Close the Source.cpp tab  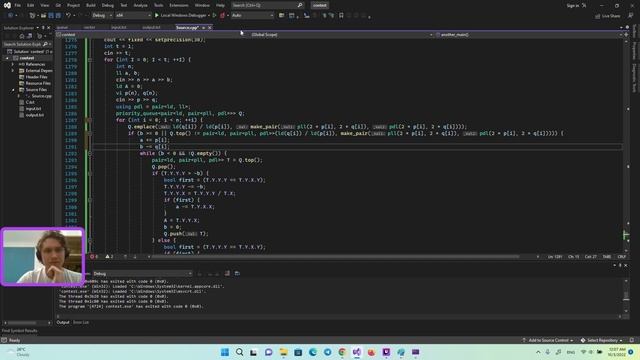pyautogui.click(x=210, y=28)
